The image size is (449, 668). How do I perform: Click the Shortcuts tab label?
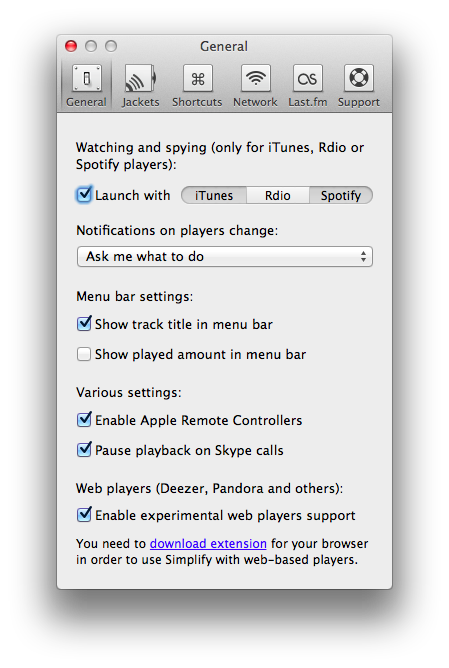coord(197,102)
